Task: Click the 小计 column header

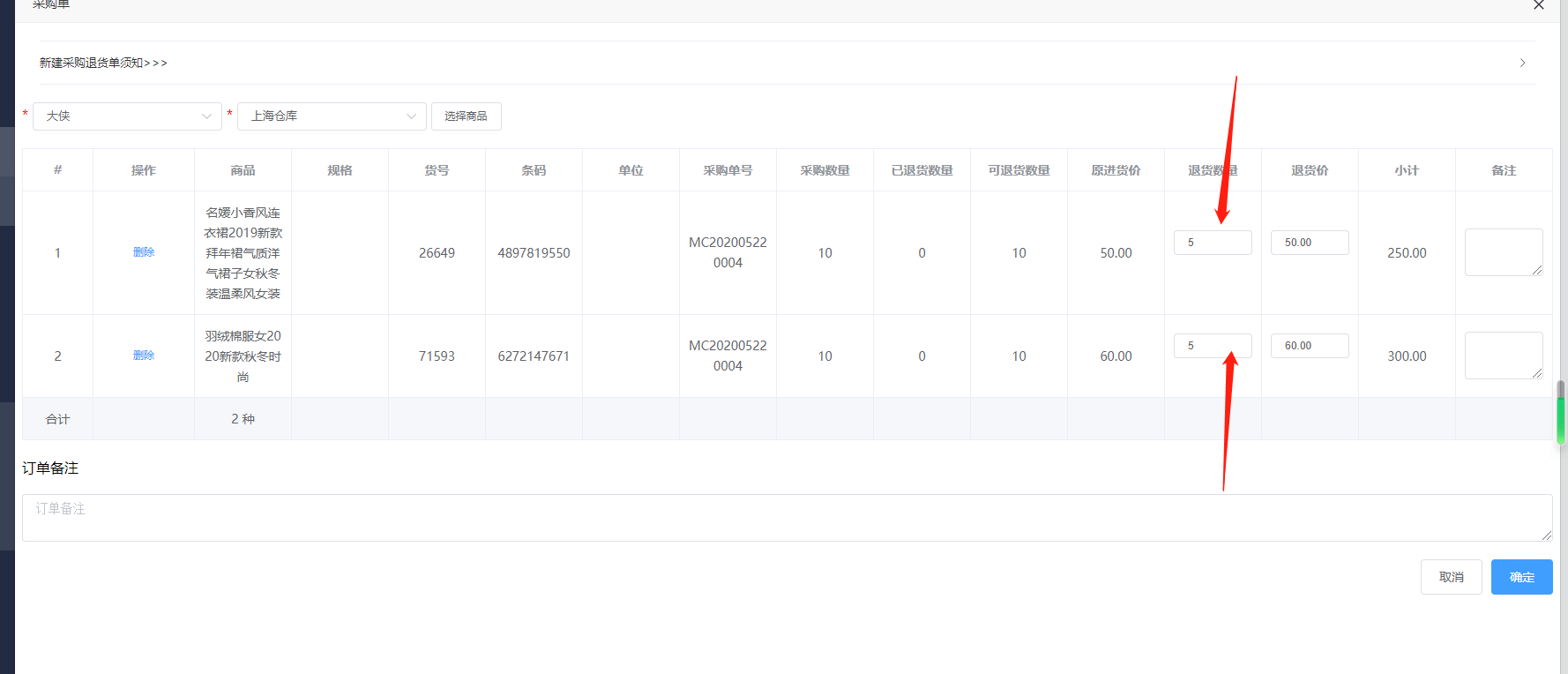Action: (x=1407, y=170)
